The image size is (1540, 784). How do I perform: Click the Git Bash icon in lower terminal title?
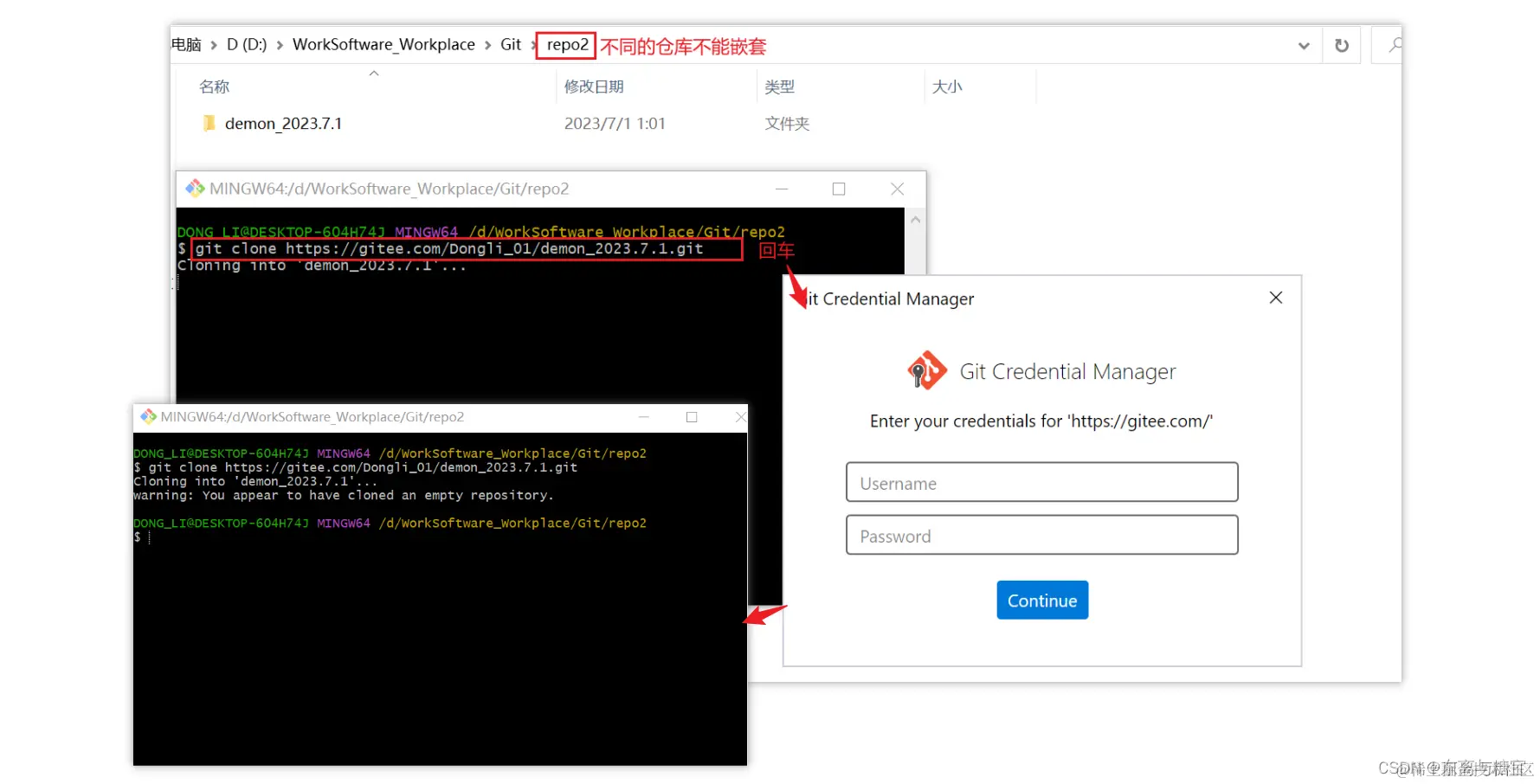point(148,416)
